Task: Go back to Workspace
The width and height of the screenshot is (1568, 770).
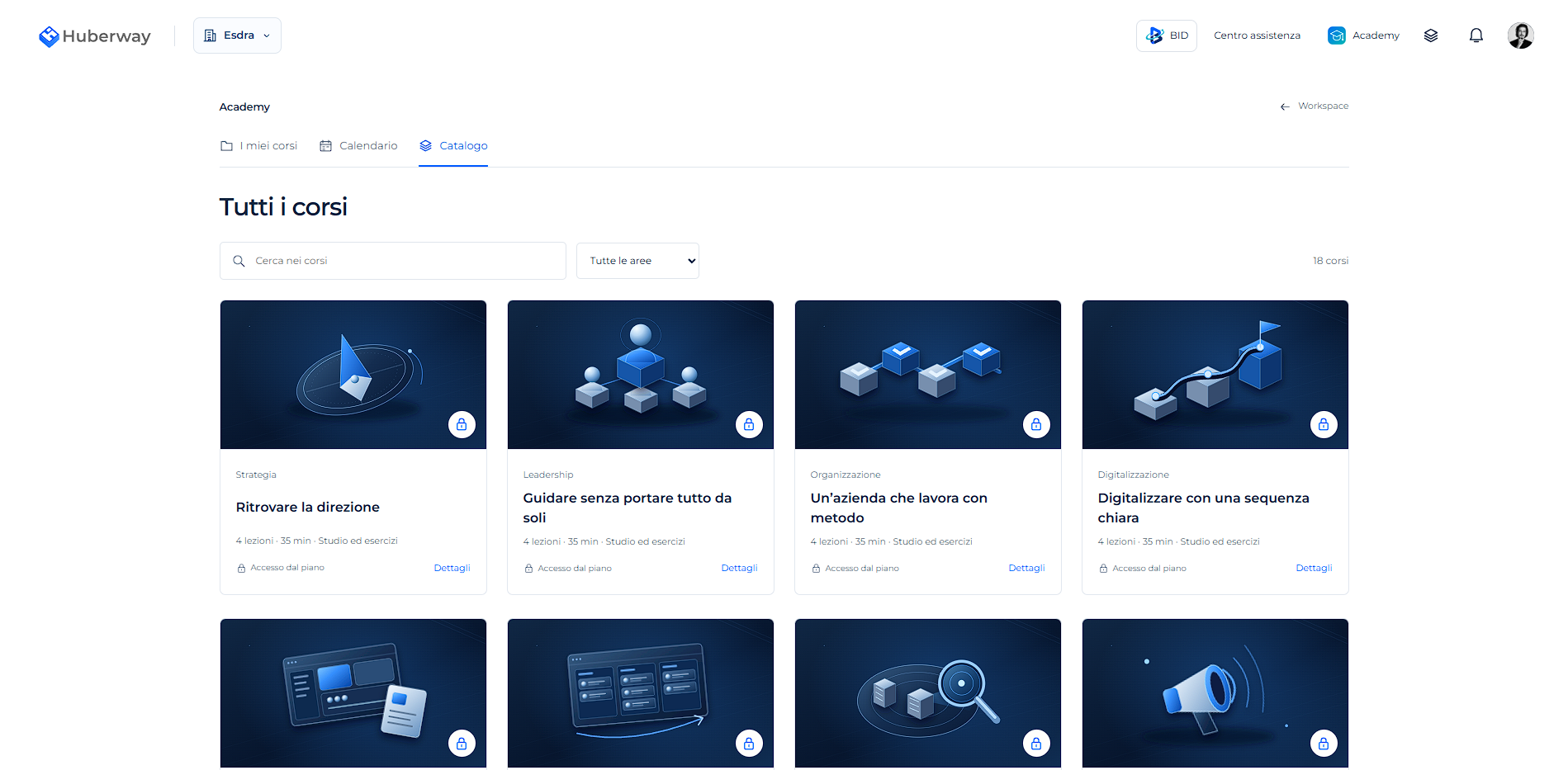Action: [1314, 106]
